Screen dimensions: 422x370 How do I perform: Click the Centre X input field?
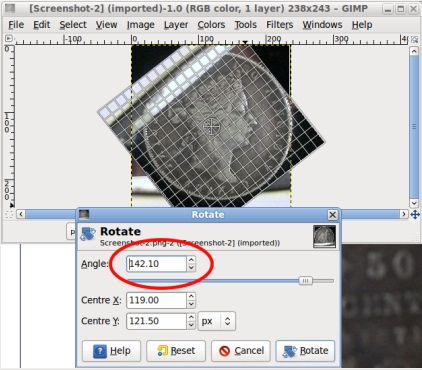coord(156,300)
